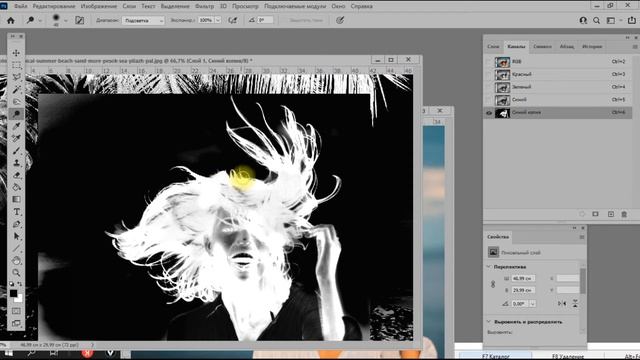The height and width of the screenshot is (360, 640).
Task: Select the Paint Bucket tool
Action: [x=16, y=187]
